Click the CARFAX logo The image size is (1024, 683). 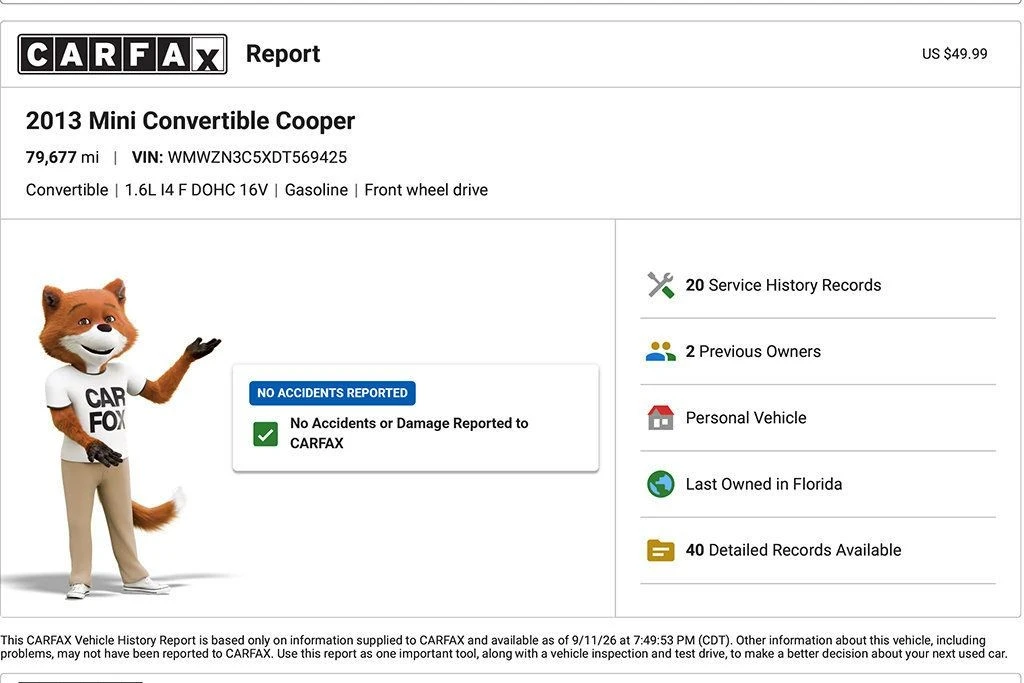pos(122,54)
